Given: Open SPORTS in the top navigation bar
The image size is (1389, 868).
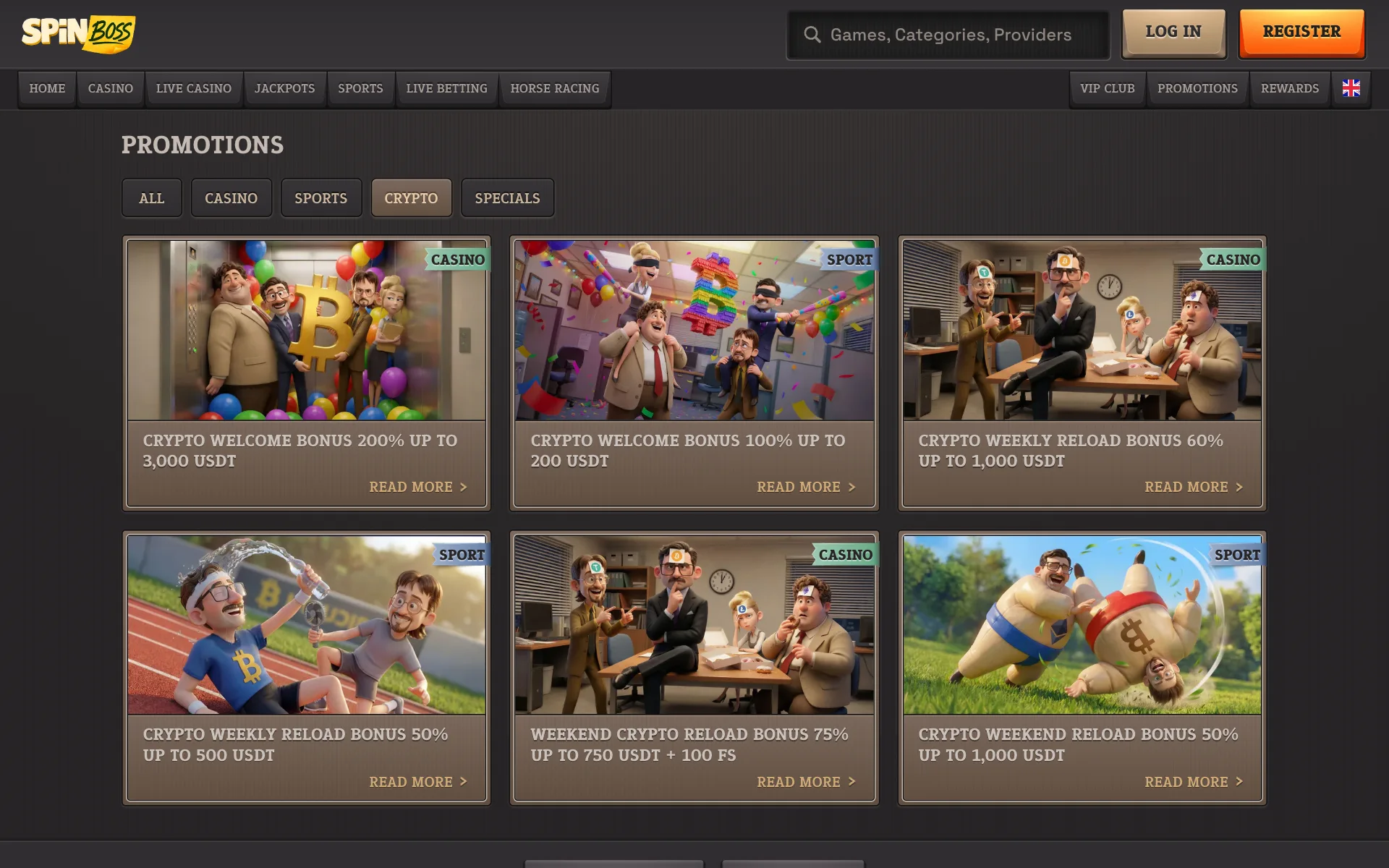Looking at the screenshot, I should tap(360, 88).
